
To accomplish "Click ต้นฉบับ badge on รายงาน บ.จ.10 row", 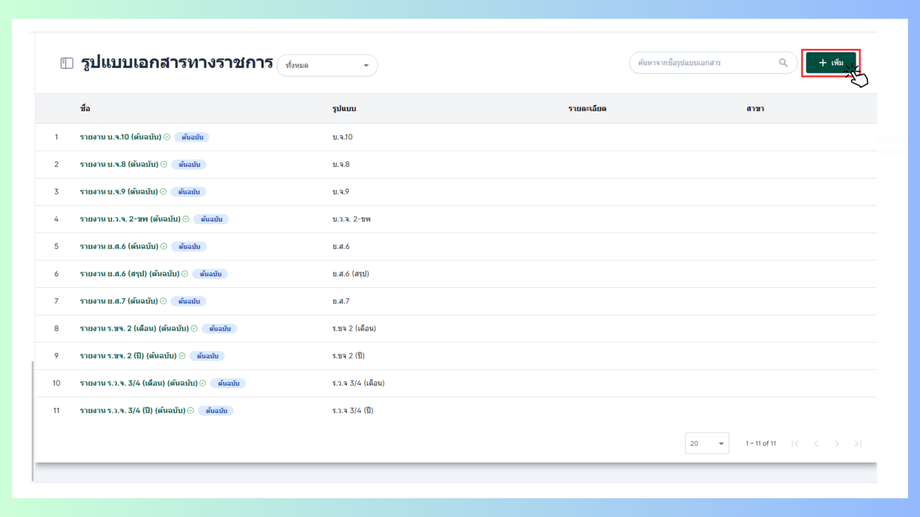I will point(192,137).
